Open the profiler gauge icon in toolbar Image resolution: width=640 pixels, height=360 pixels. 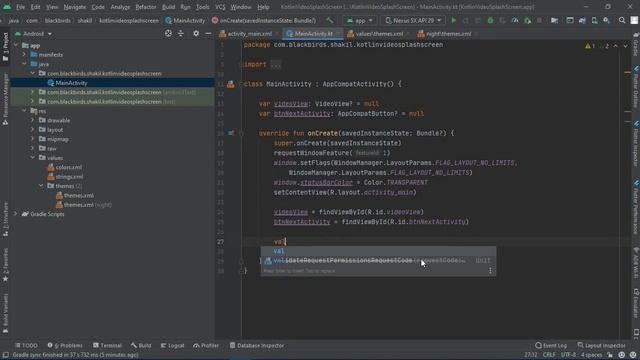(x=515, y=20)
